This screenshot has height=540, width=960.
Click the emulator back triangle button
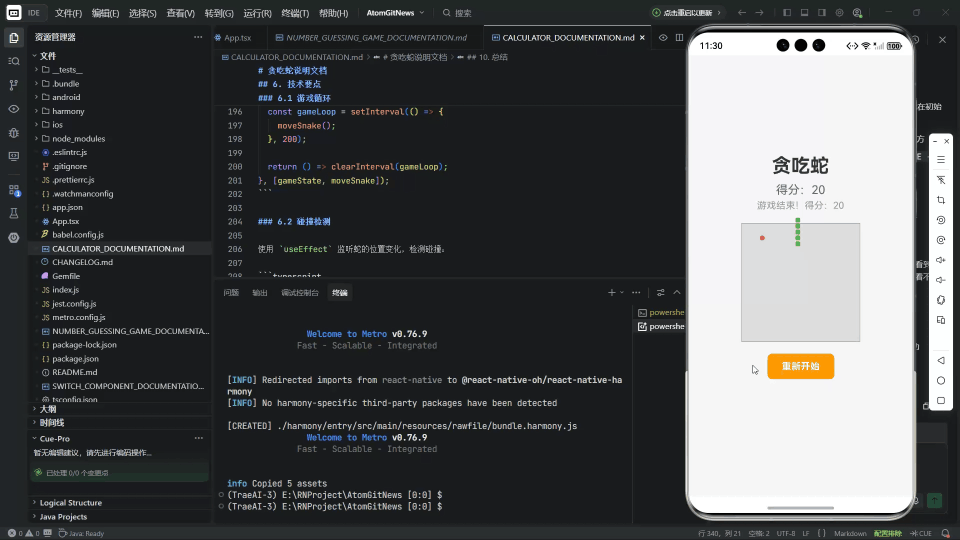click(x=941, y=361)
